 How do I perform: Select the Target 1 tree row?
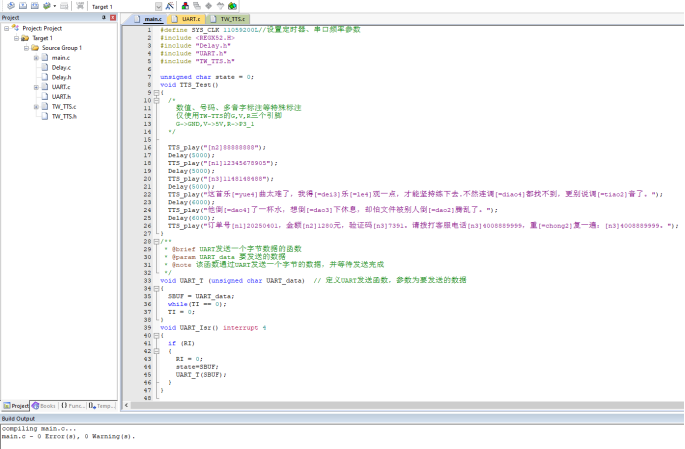pyautogui.click(x=42, y=38)
